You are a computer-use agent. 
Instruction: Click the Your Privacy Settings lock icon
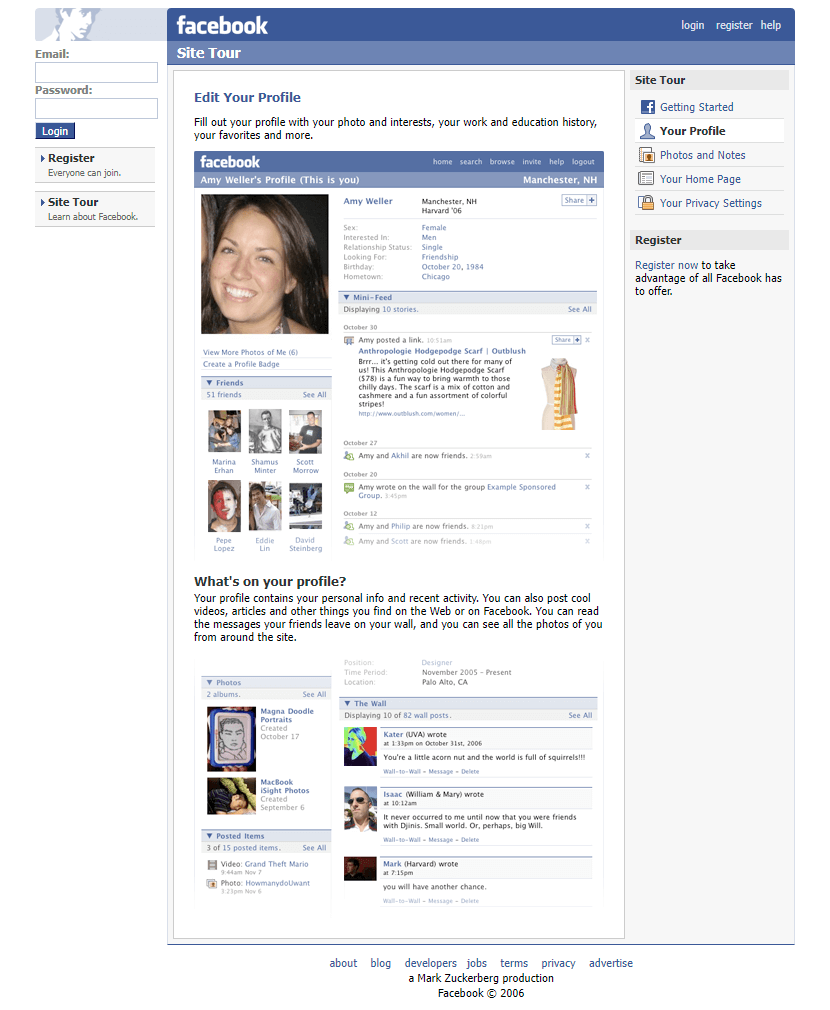tap(646, 202)
